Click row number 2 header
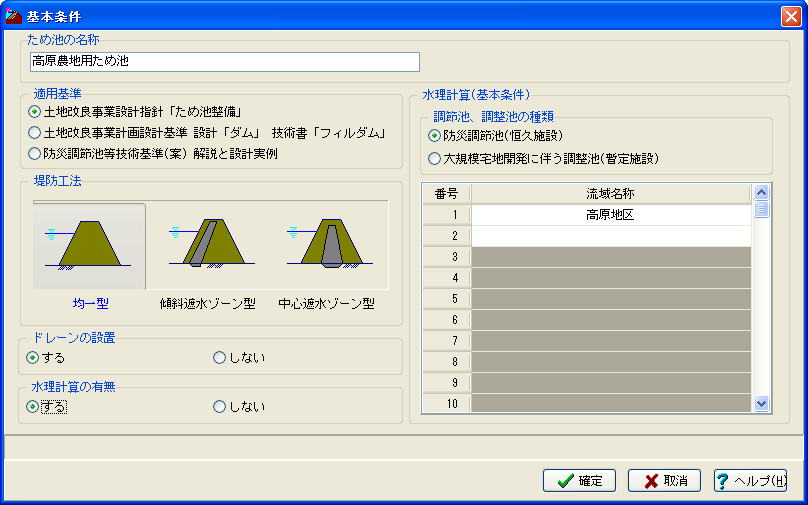The width and height of the screenshot is (808, 505). (x=446, y=236)
